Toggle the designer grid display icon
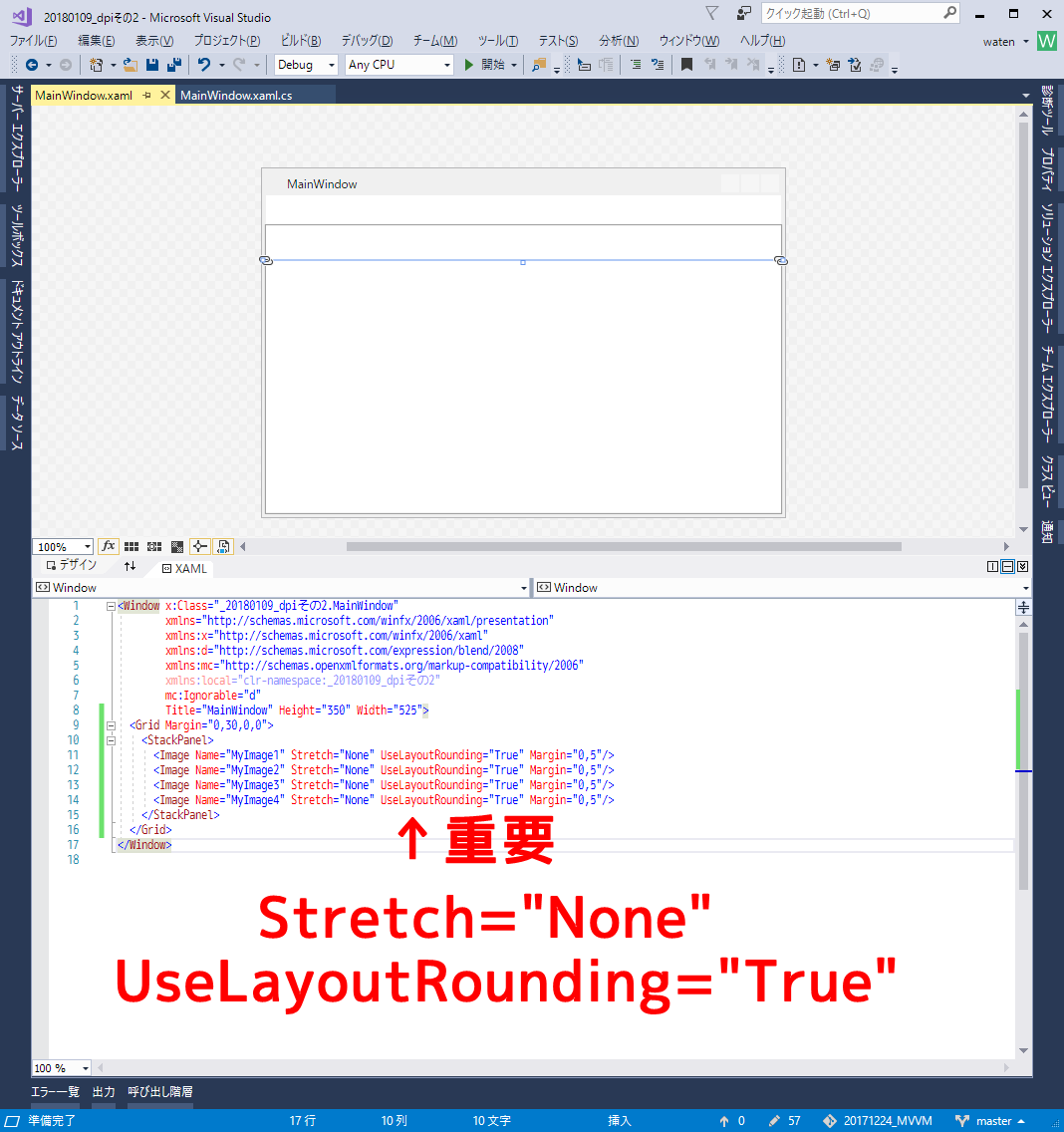This screenshot has width=1064, height=1132. pyautogui.click(x=132, y=546)
